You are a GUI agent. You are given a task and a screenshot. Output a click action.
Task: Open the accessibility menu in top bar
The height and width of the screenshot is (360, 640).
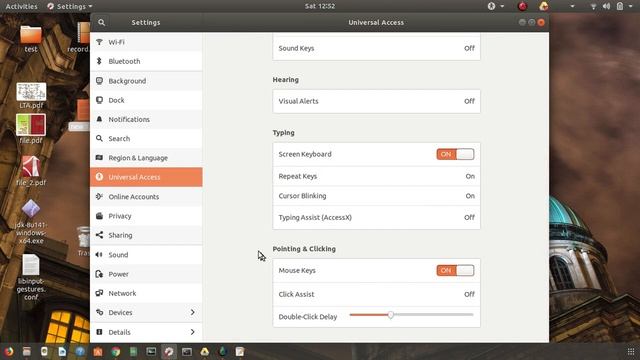496,6
